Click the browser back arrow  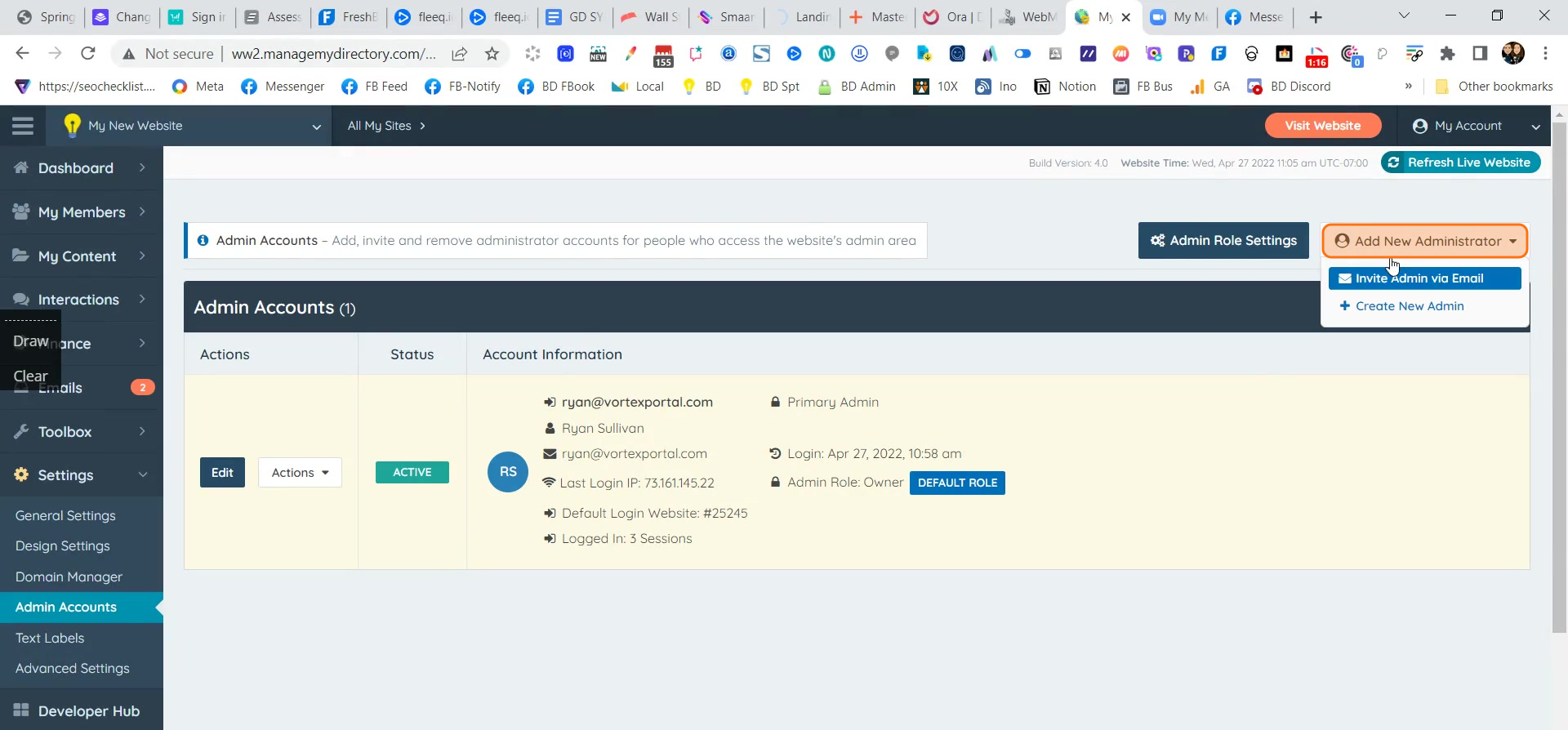coord(22,54)
